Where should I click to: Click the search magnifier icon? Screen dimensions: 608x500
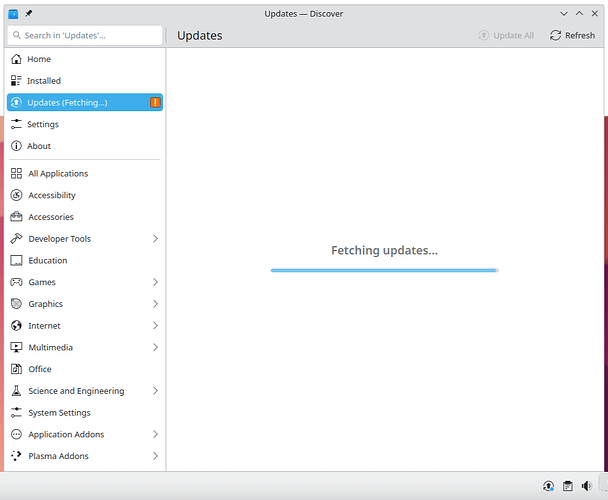(x=17, y=35)
